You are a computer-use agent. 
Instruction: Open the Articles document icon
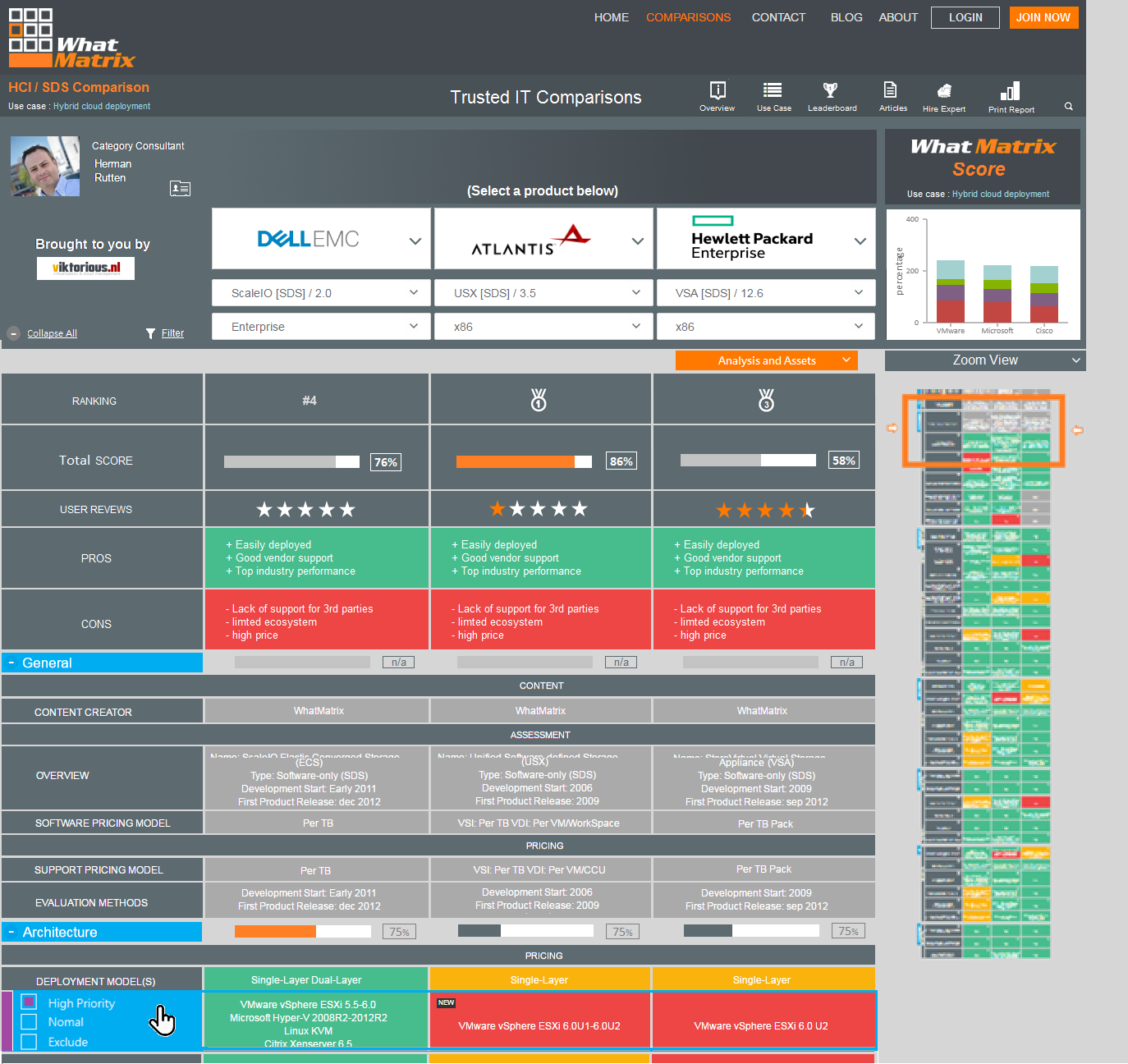click(890, 89)
